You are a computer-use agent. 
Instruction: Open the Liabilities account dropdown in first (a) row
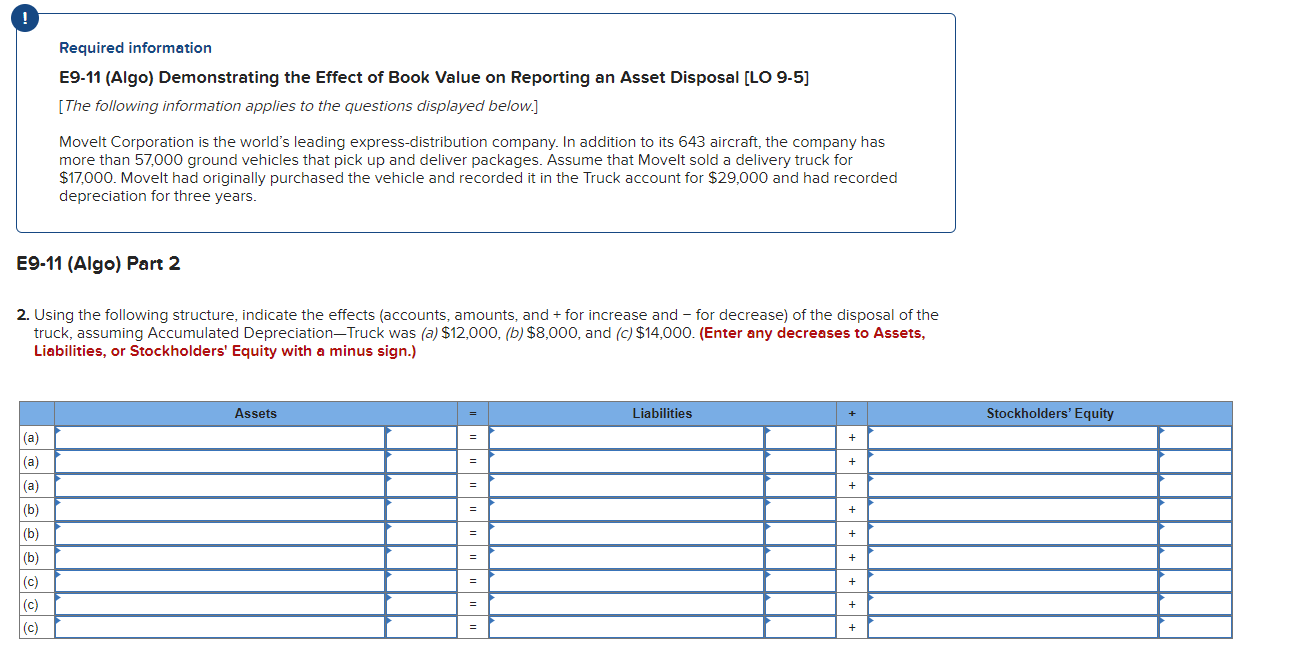point(625,437)
